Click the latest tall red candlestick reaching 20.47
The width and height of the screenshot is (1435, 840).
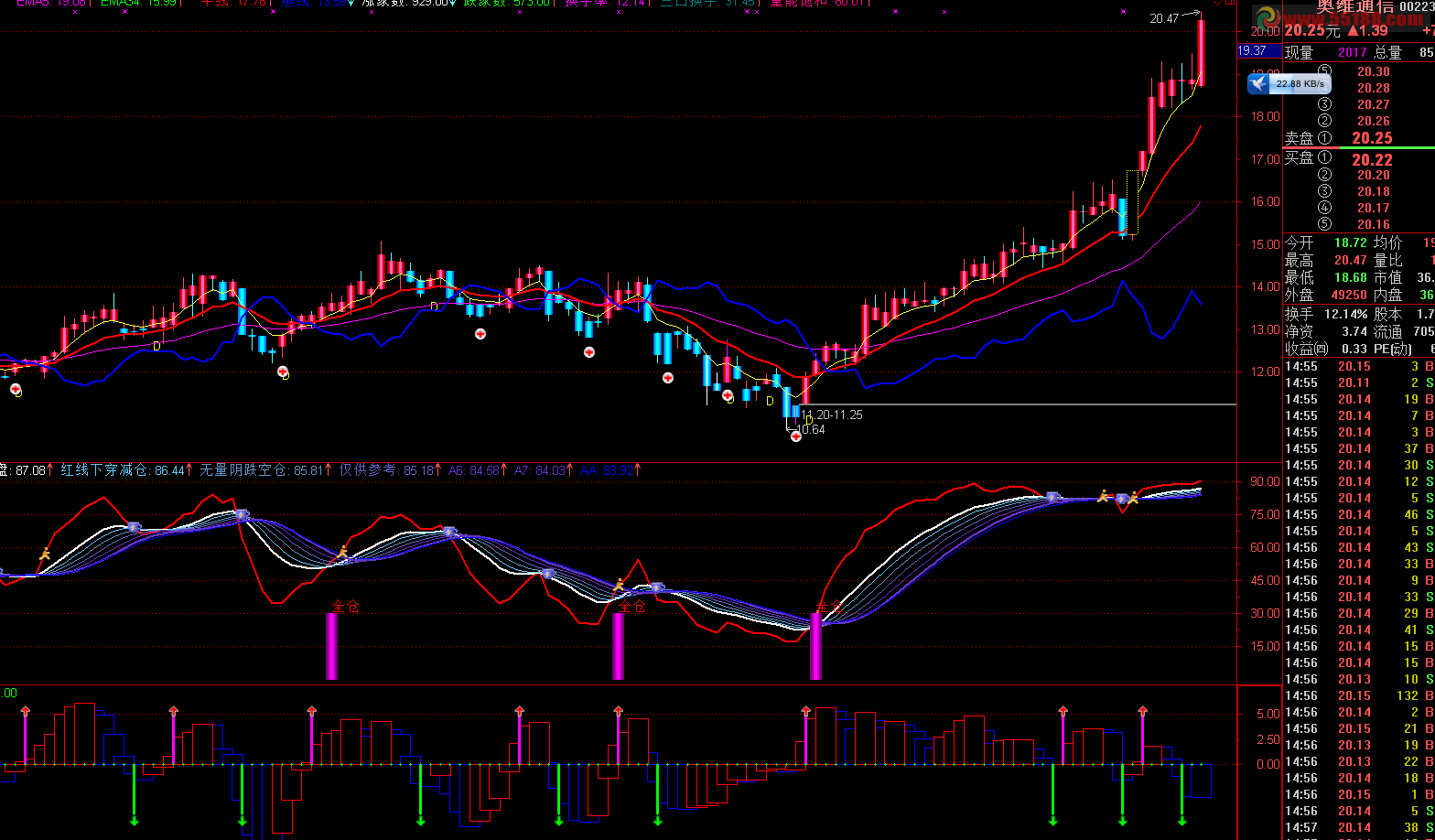tap(1201, 52)
